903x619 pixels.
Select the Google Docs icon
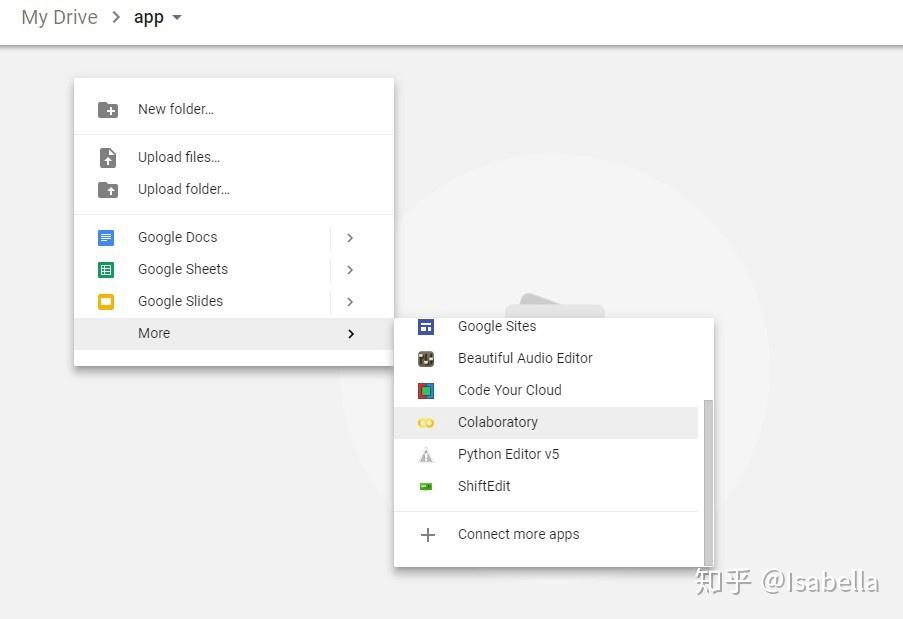point(107,237)
